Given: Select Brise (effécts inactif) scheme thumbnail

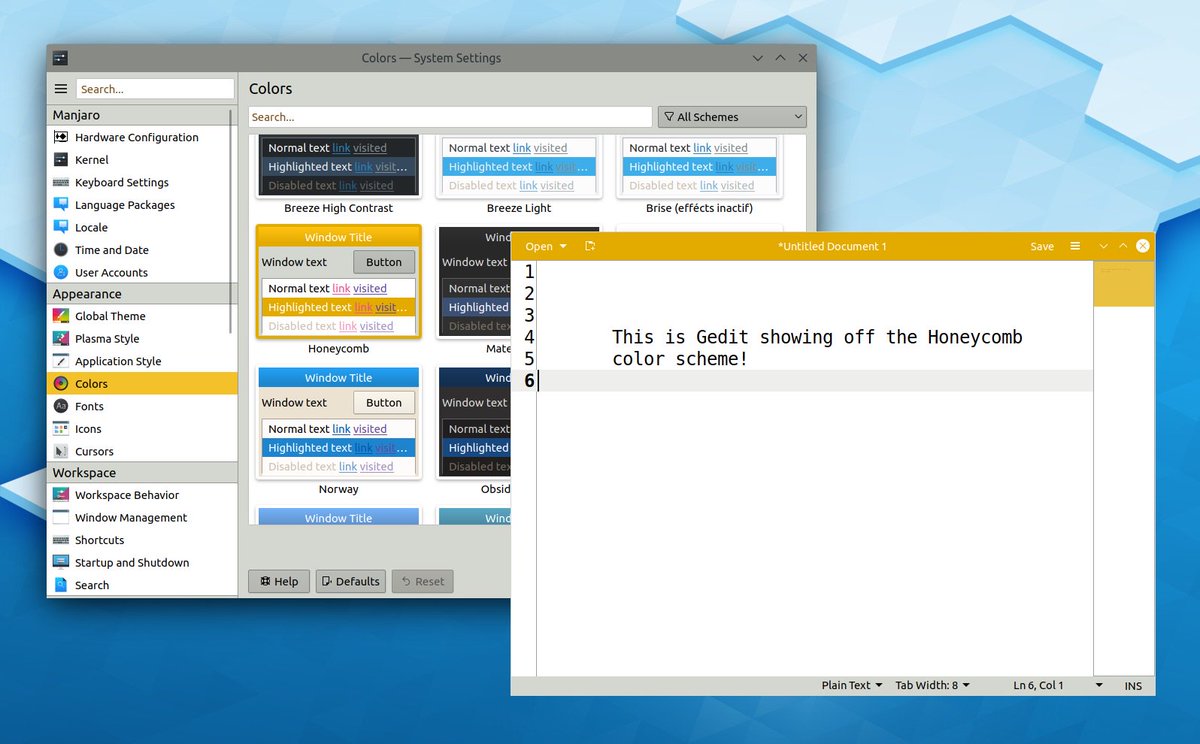Looking at the screenshot, I should tap(700, 167).
